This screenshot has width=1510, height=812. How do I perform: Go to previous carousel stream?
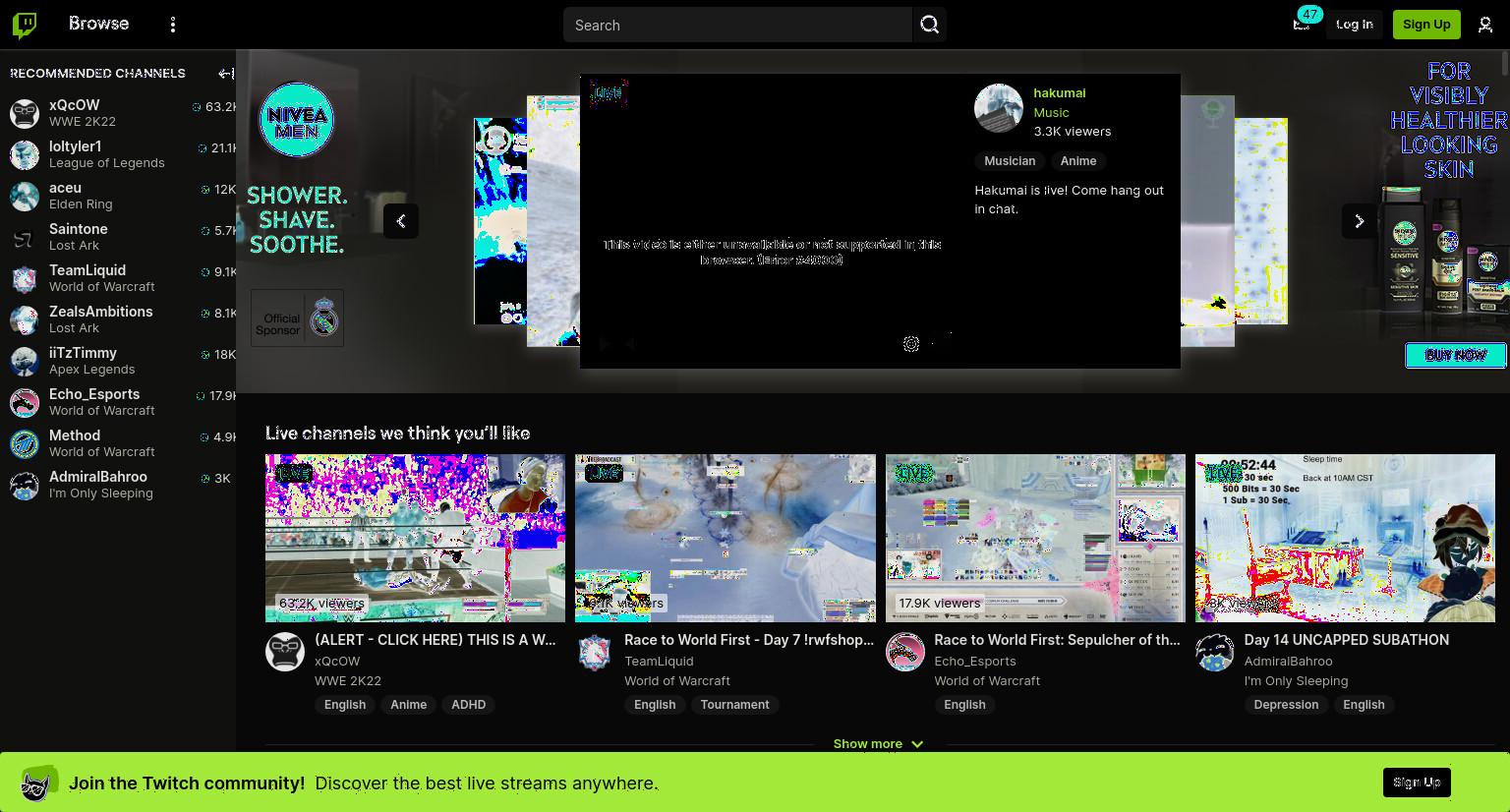click(401, 221)
